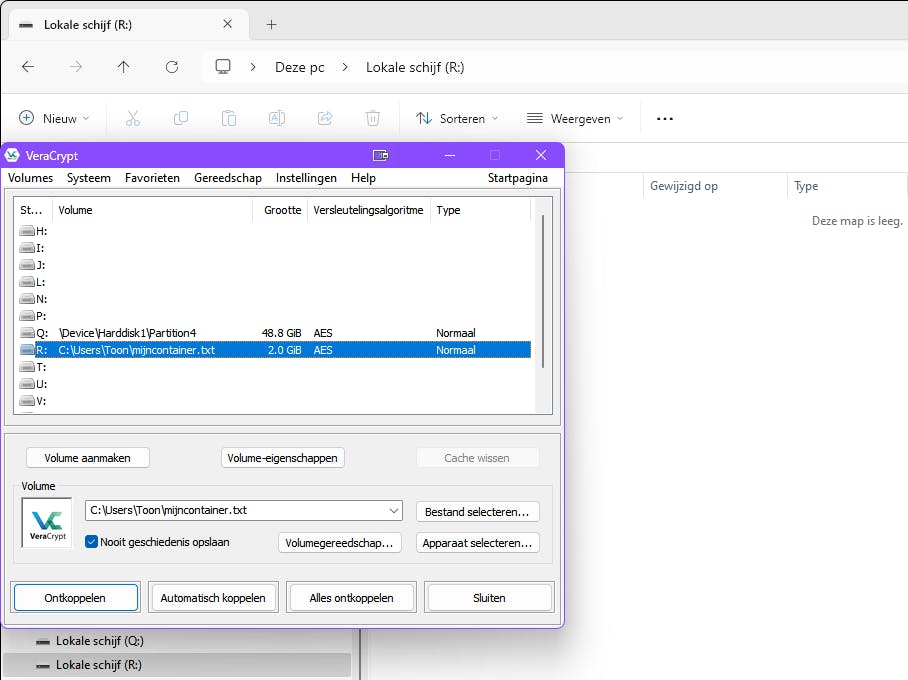Click the drive list vertical scrollbar
This screenshot has height=680, width=908.
click(x=543, y=291)
